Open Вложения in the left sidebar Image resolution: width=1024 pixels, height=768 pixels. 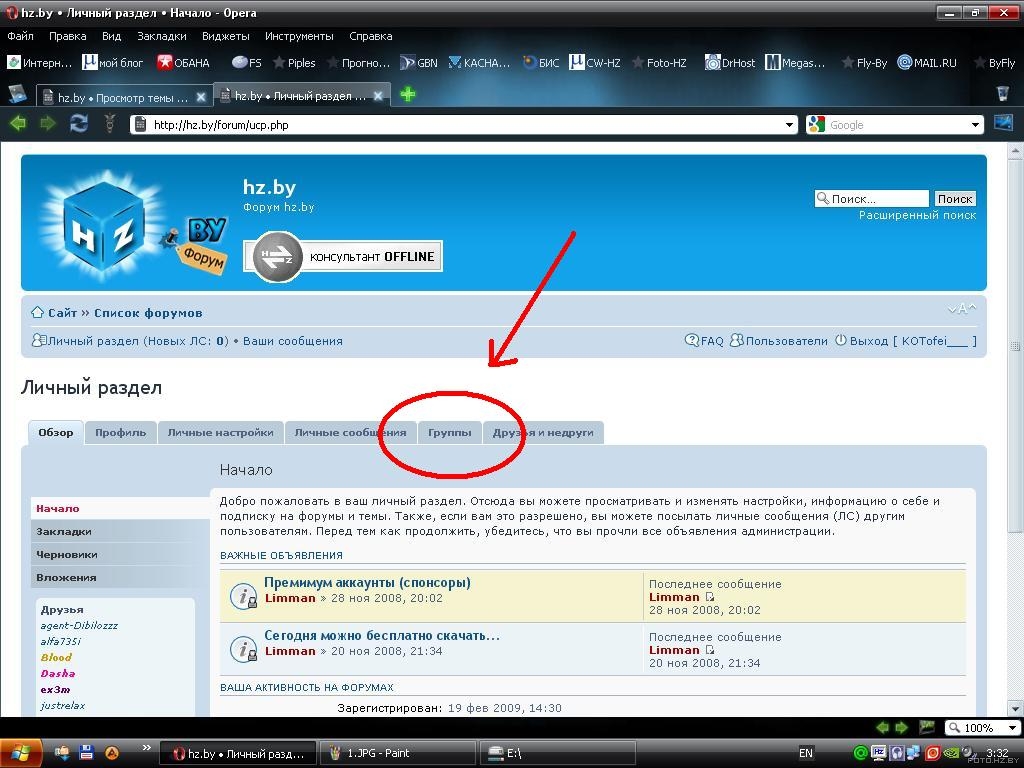point(120,577)
